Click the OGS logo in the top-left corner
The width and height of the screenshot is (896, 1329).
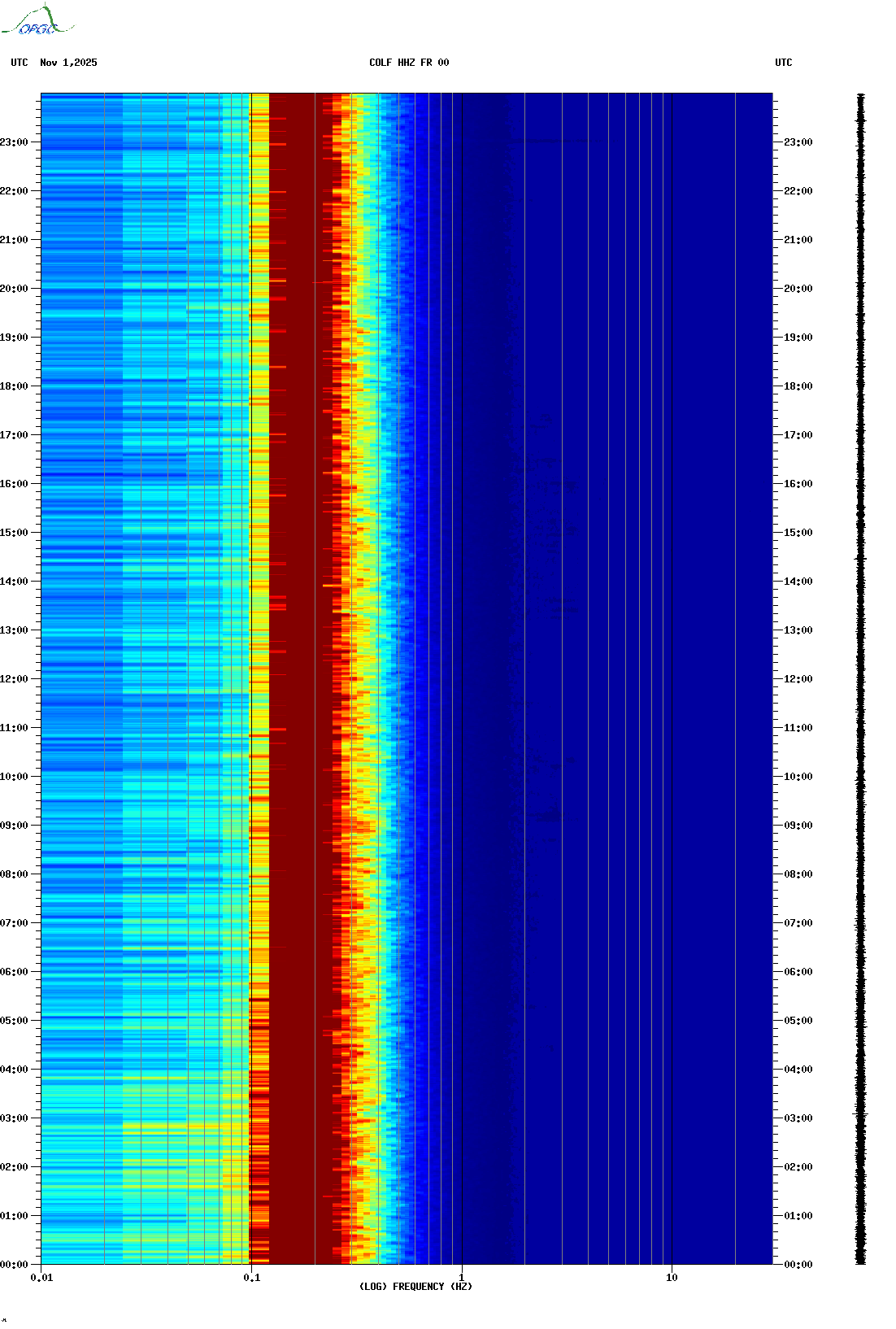[37, 21]
